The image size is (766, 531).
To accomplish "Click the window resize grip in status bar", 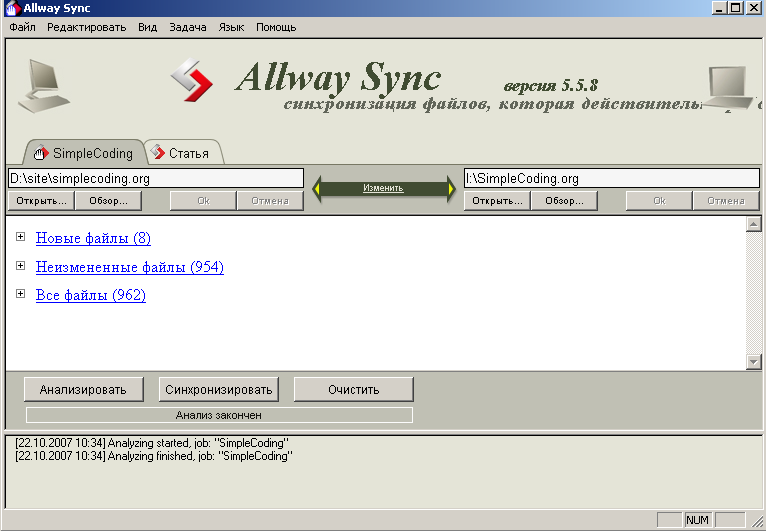I will click(756, 520).
